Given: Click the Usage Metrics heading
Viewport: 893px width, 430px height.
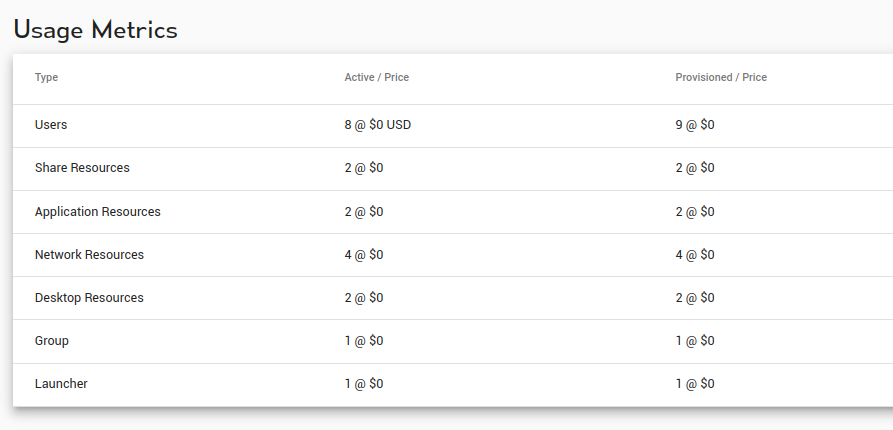Looking at the screenshot, I should tap(96, 30).
